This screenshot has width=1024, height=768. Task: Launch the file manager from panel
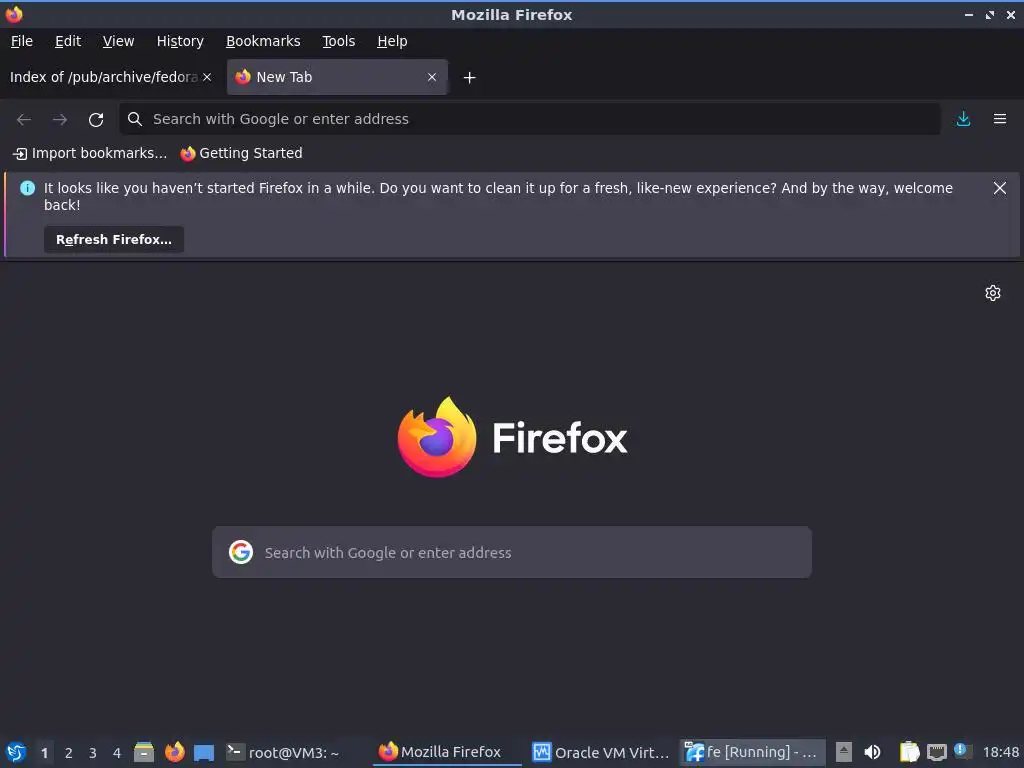pos(144,752)
